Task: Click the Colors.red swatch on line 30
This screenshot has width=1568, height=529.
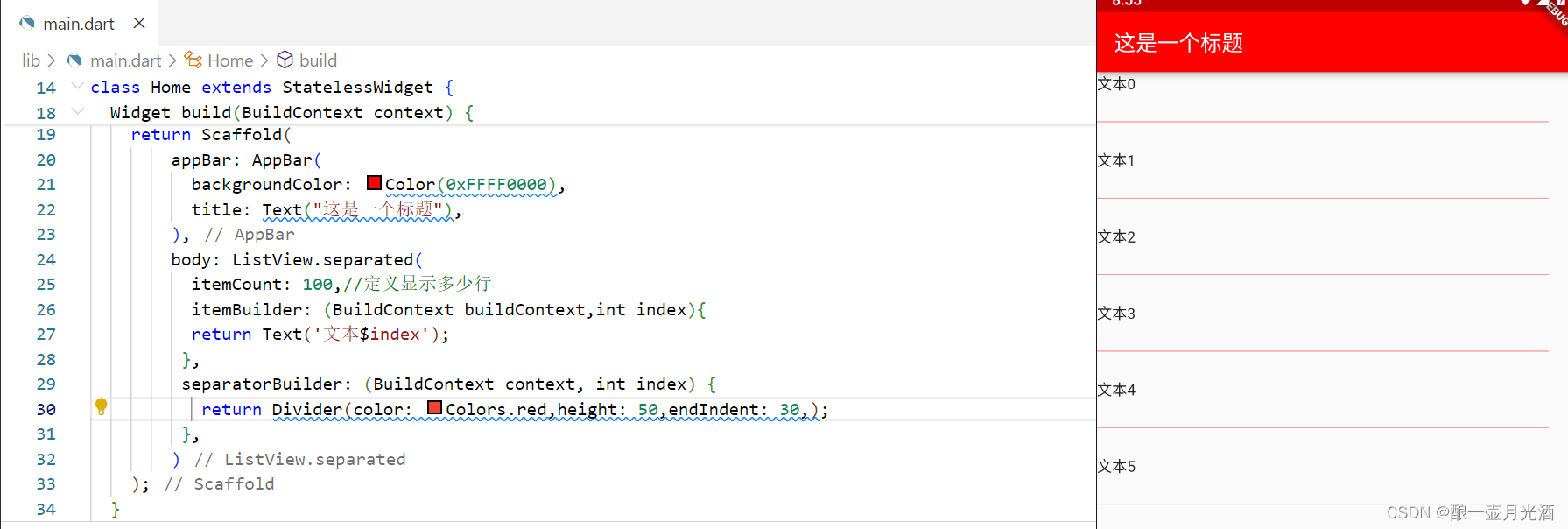Action: [x=433, y=407]
